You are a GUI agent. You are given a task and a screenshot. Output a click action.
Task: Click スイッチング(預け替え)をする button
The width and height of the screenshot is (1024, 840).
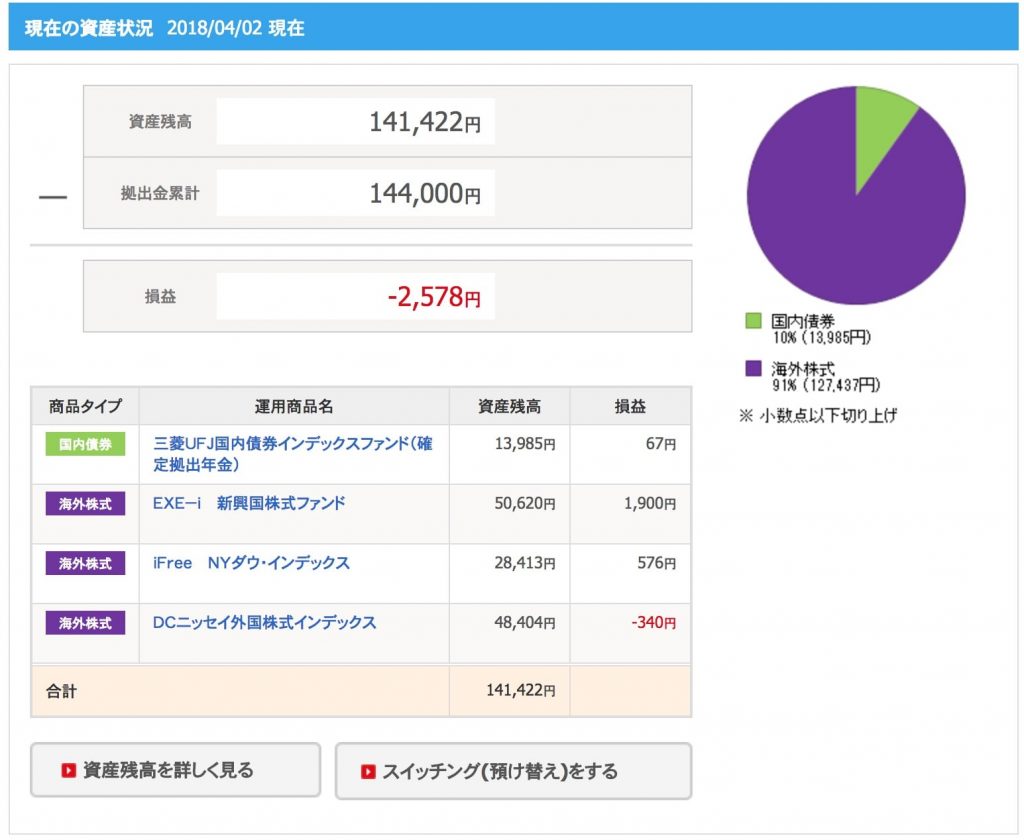coord(513,771)
